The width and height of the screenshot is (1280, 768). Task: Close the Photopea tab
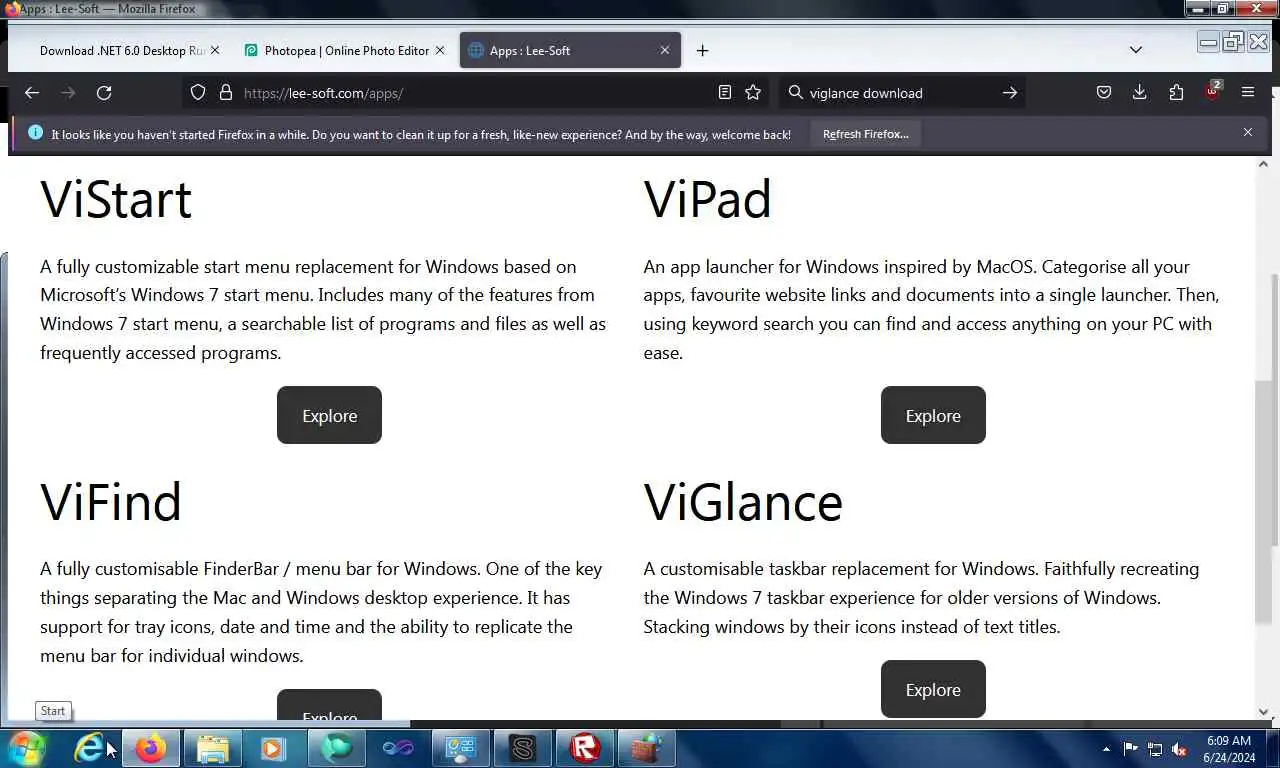[440, 51]
